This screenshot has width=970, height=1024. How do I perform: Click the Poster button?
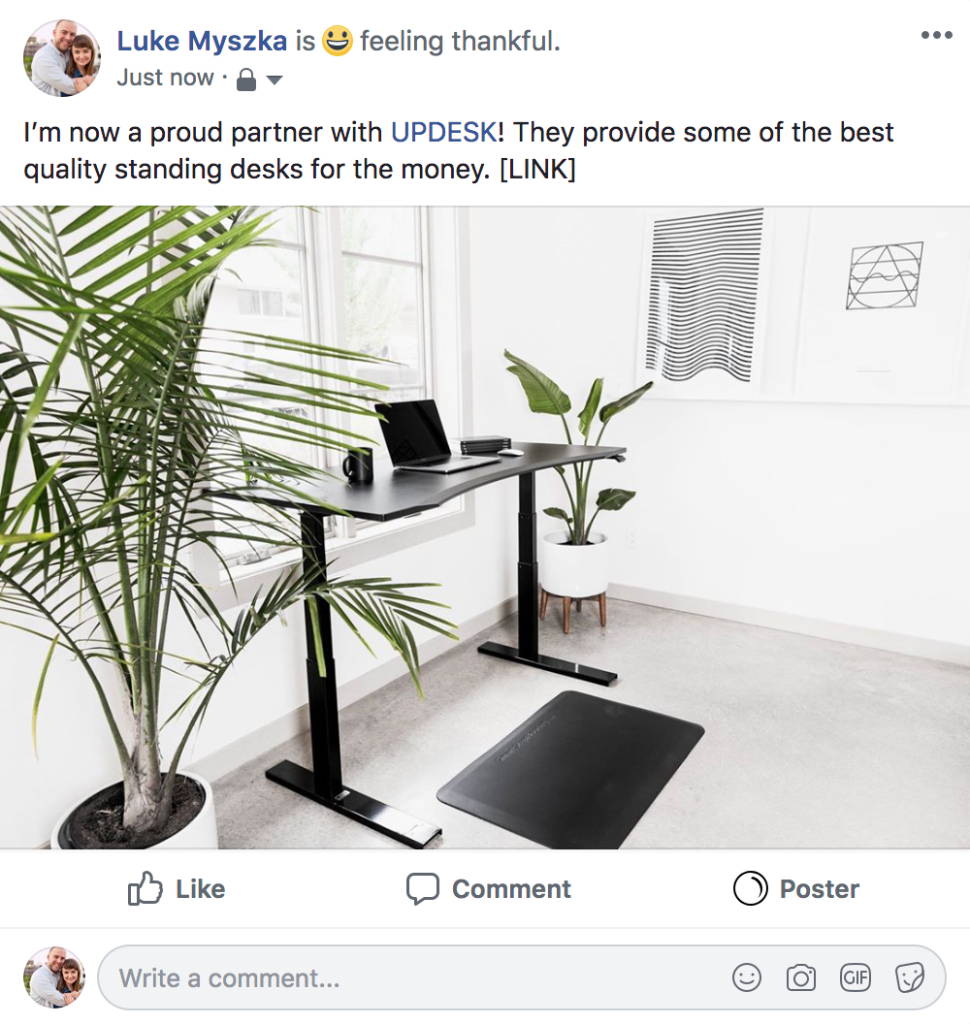(x=796, y=889)
